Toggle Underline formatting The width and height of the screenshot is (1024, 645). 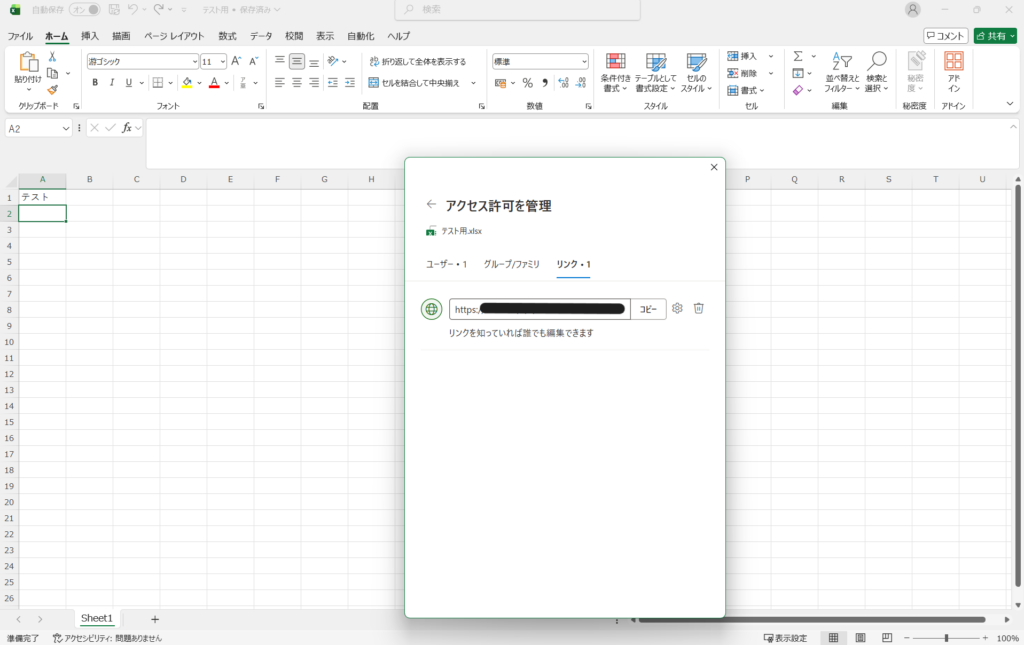click(129, 83)
